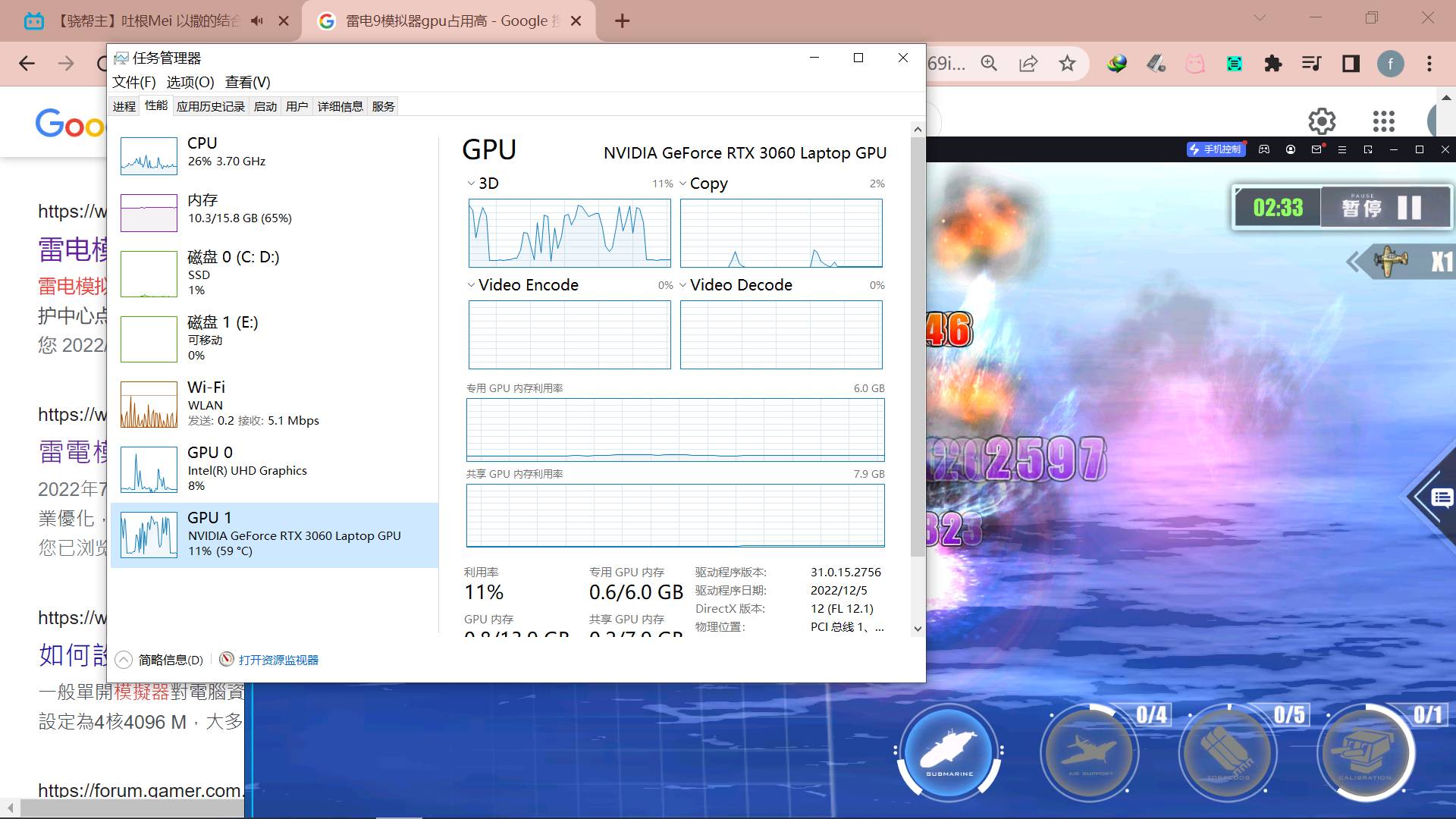Viewport: 1456px width, 819px height.
Task: Open the 3D graph engine dropdown
Action: (x=471, y=184)
